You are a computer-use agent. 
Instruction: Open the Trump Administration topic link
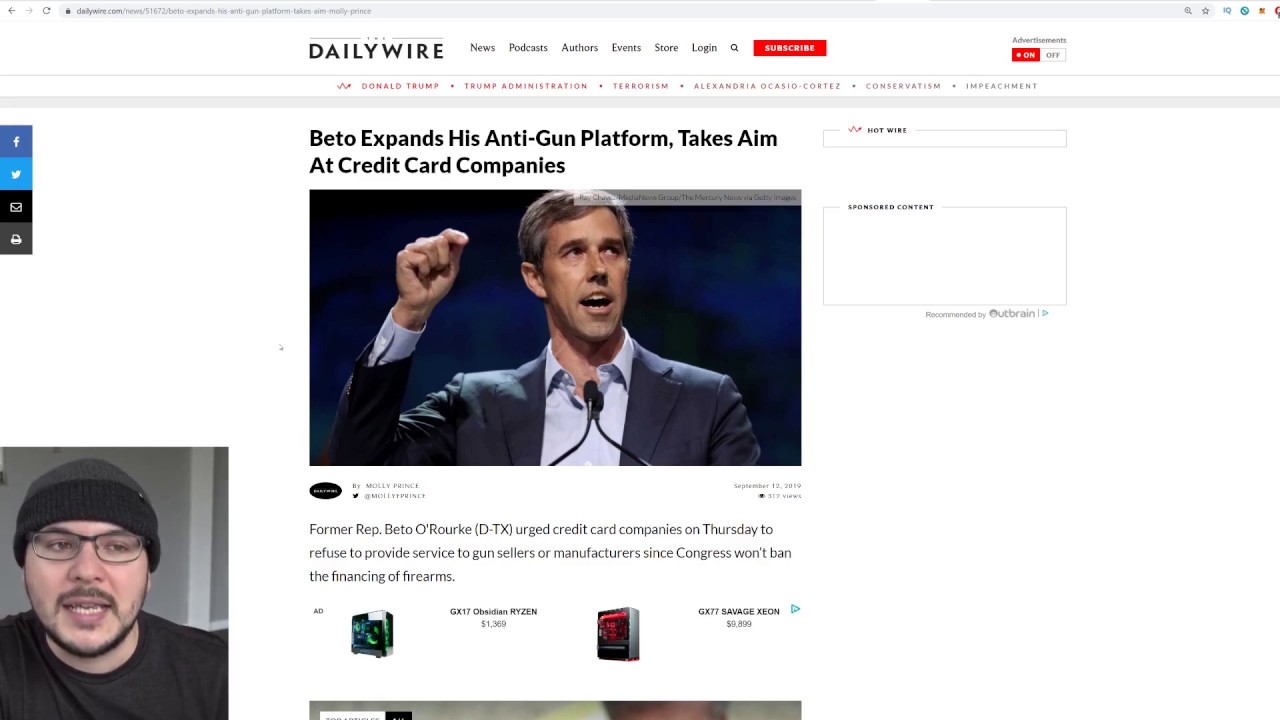click(x=526, y=86)
